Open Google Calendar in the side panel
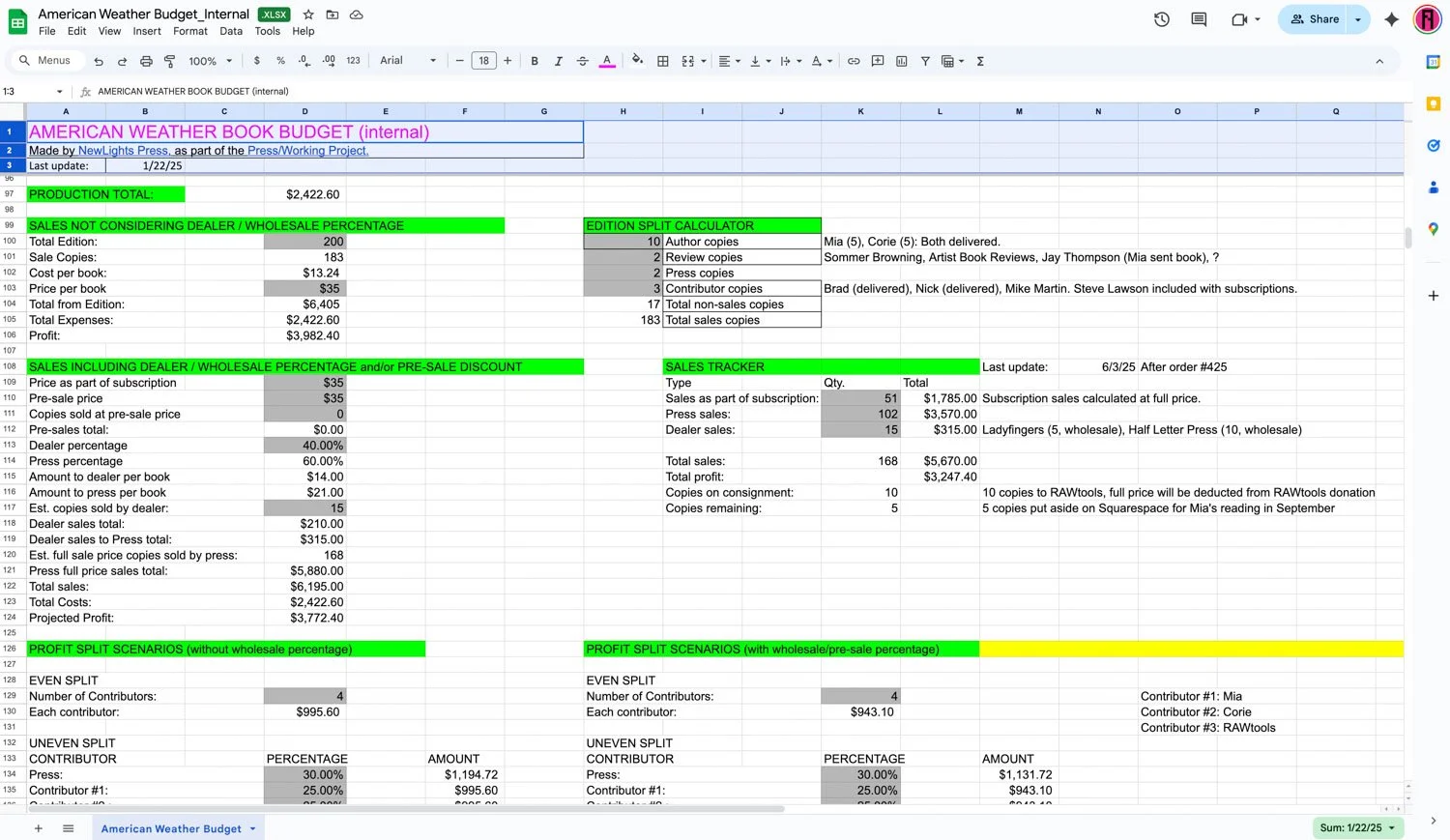Image resolution: width=1450 pixels, height=840 pixels. click(1434, 62)
